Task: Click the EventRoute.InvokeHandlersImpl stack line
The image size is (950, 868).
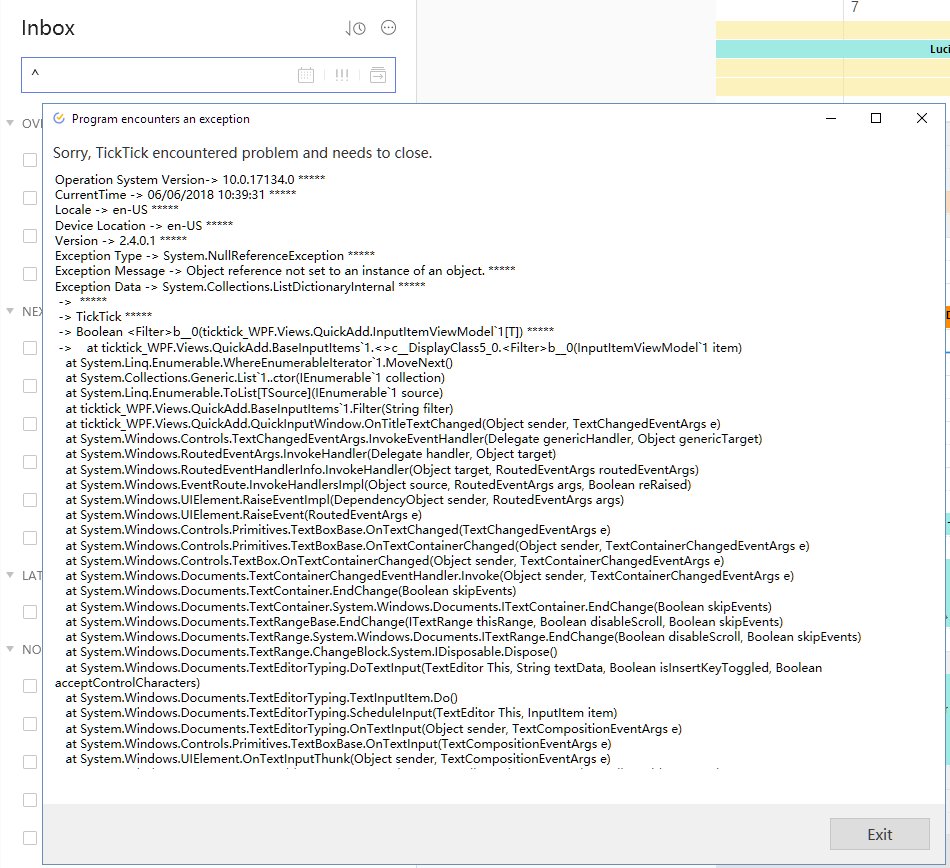Action: tap(378, 485)
